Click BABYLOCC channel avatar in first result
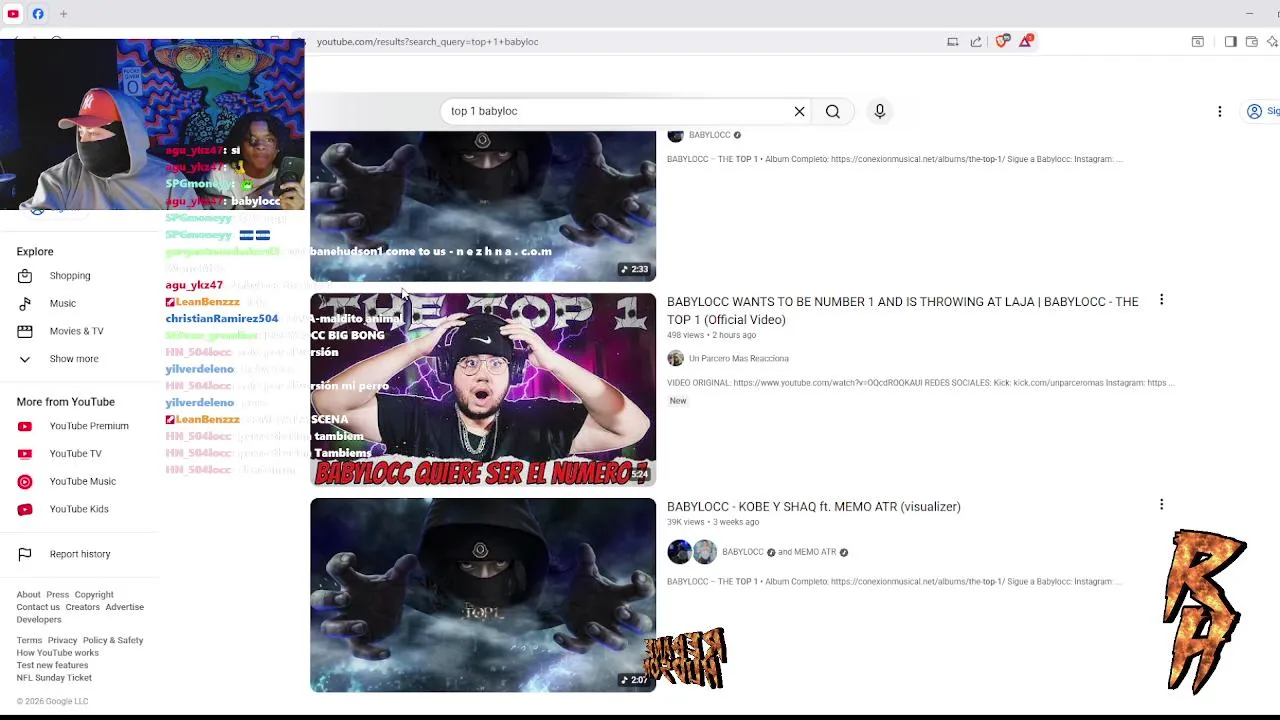Viewport: 1280px width, 720px height. [x=675, y=135]
